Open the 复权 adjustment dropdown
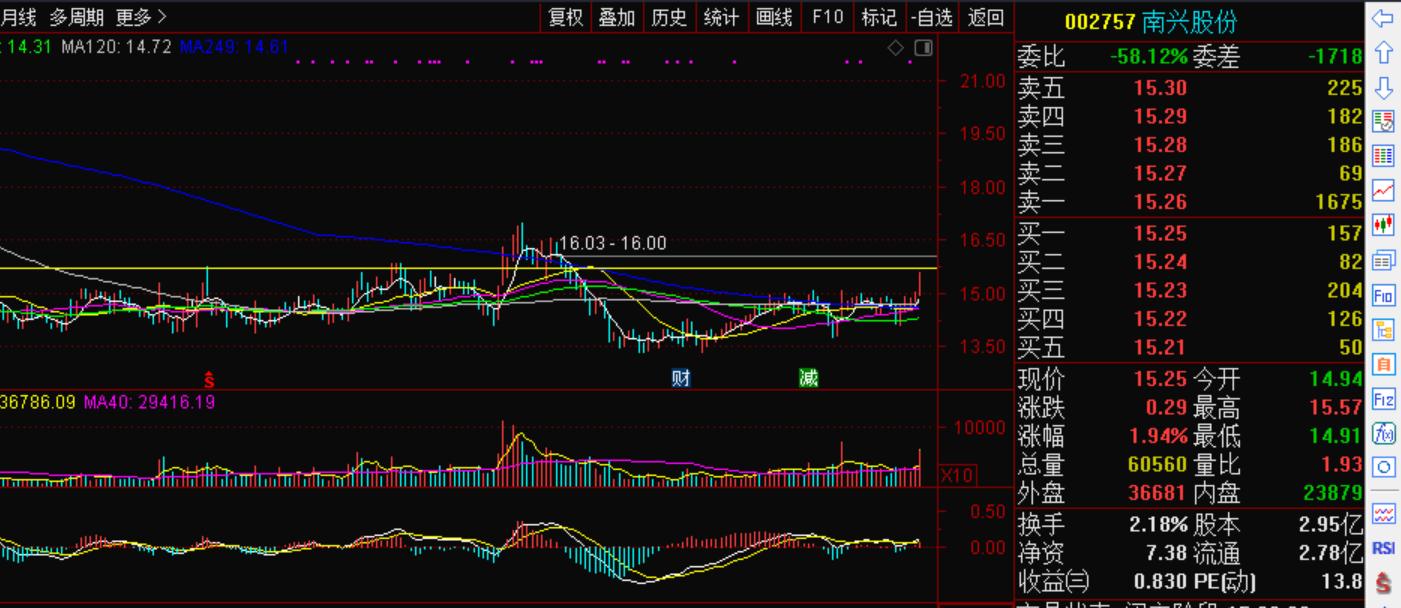1401x608 pixels. [565, 17]
